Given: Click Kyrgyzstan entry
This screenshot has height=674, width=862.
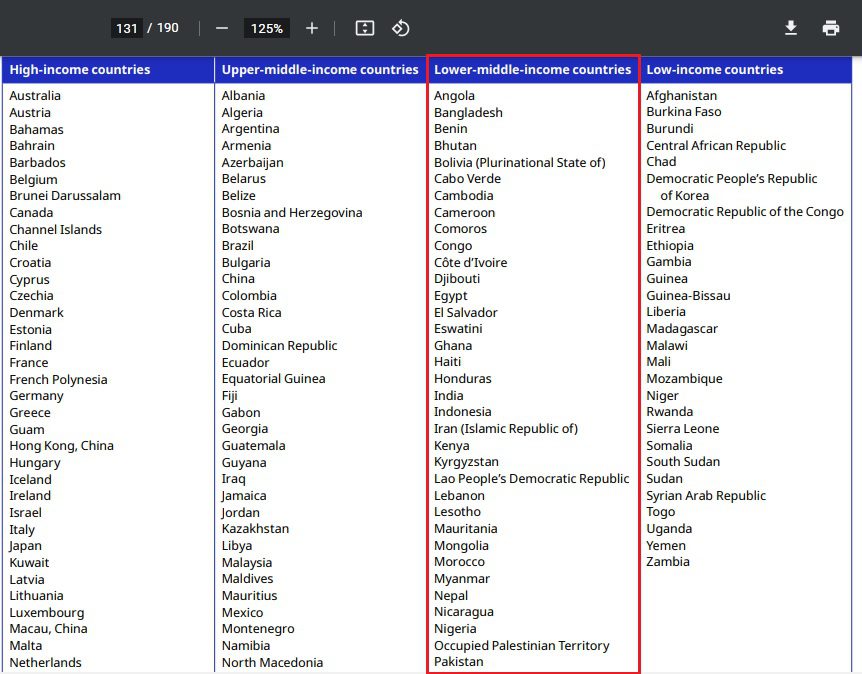Looking at the screenshot, I should point(466,462).
